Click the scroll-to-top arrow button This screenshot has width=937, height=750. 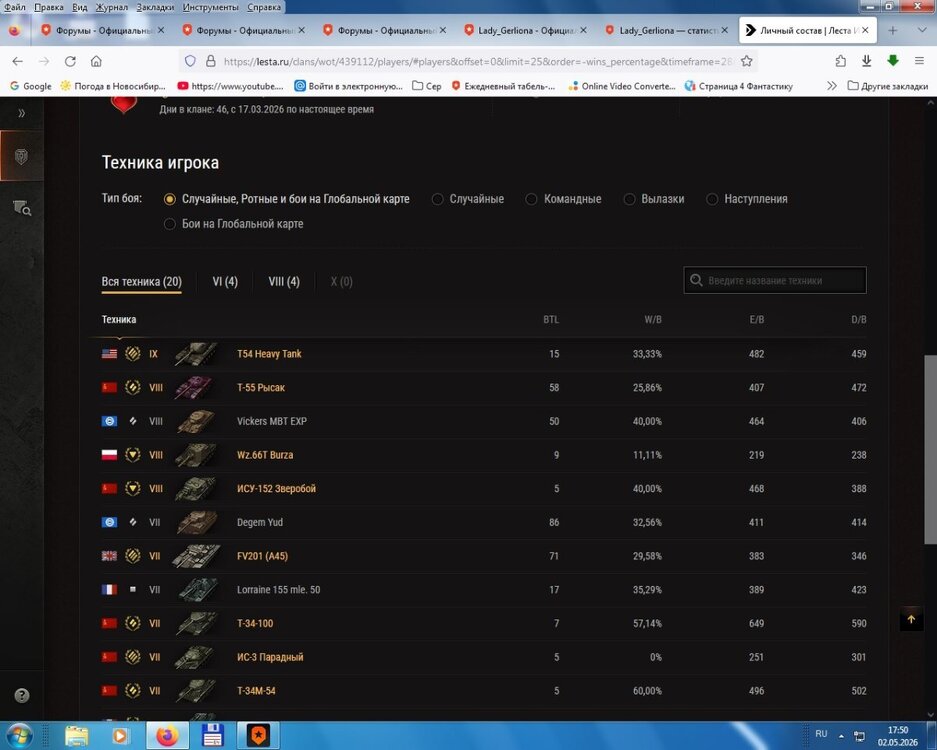[911, 619]
